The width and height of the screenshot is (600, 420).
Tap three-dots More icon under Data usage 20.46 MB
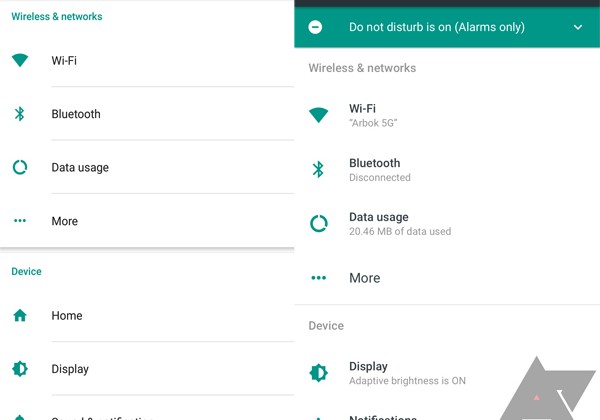point(318,278)
